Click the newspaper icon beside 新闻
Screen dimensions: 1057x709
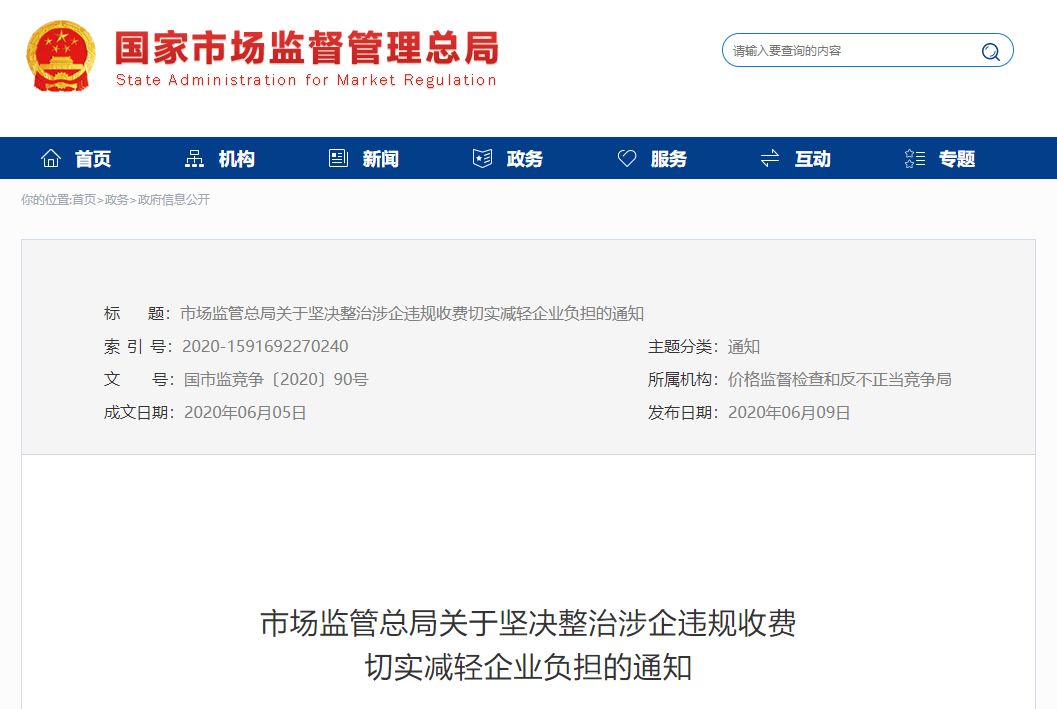click(x=338, y=158)
